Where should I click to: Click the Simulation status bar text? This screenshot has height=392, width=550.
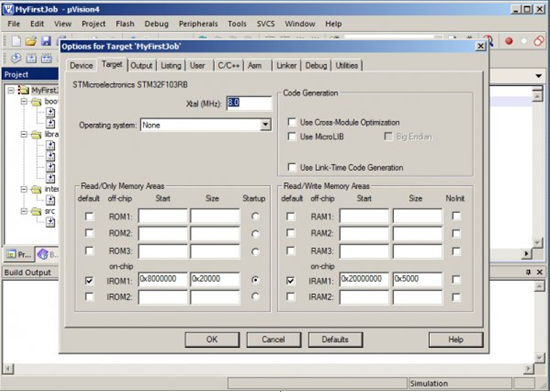(x=429, y=384)
